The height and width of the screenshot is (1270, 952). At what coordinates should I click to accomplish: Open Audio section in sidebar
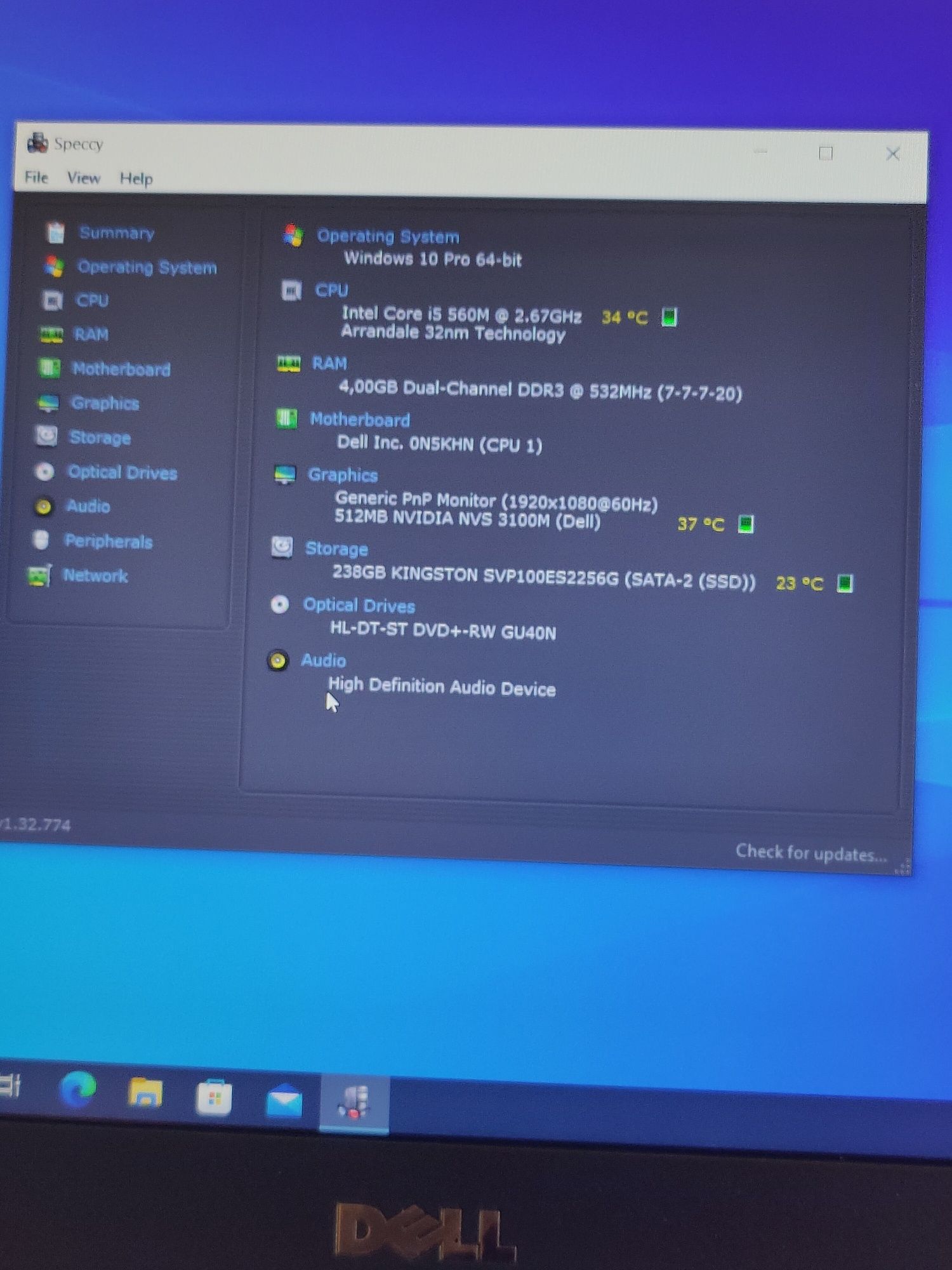click(x=88, y=506)
